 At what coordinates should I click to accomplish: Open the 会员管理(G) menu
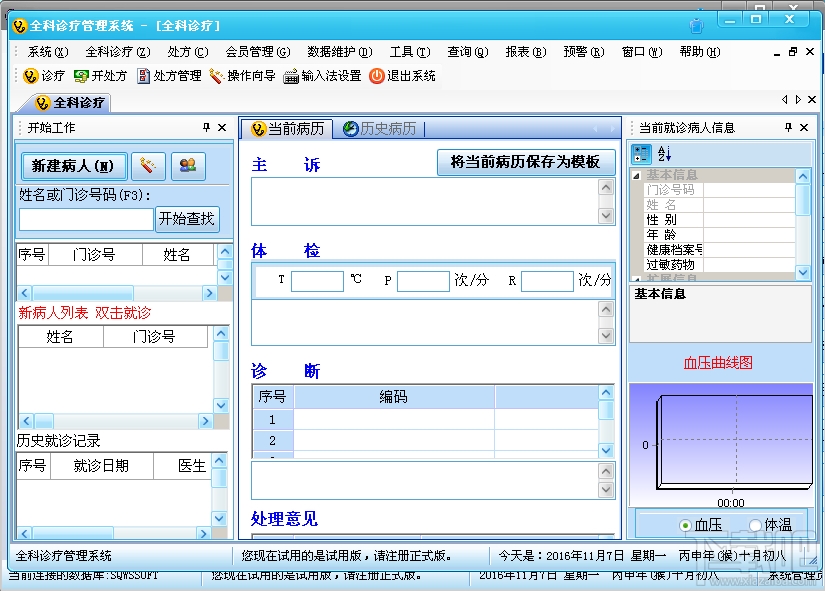258,52
